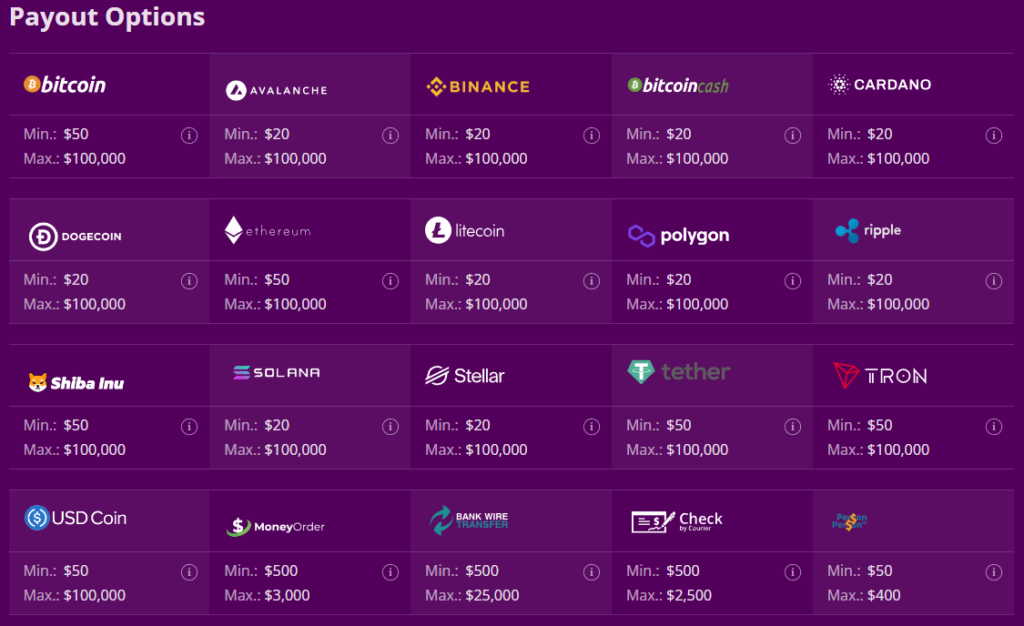Click USD Coin's Max. $100,000 text
This screenshot has height=626, width=1024.
click(x=74, y=595)
